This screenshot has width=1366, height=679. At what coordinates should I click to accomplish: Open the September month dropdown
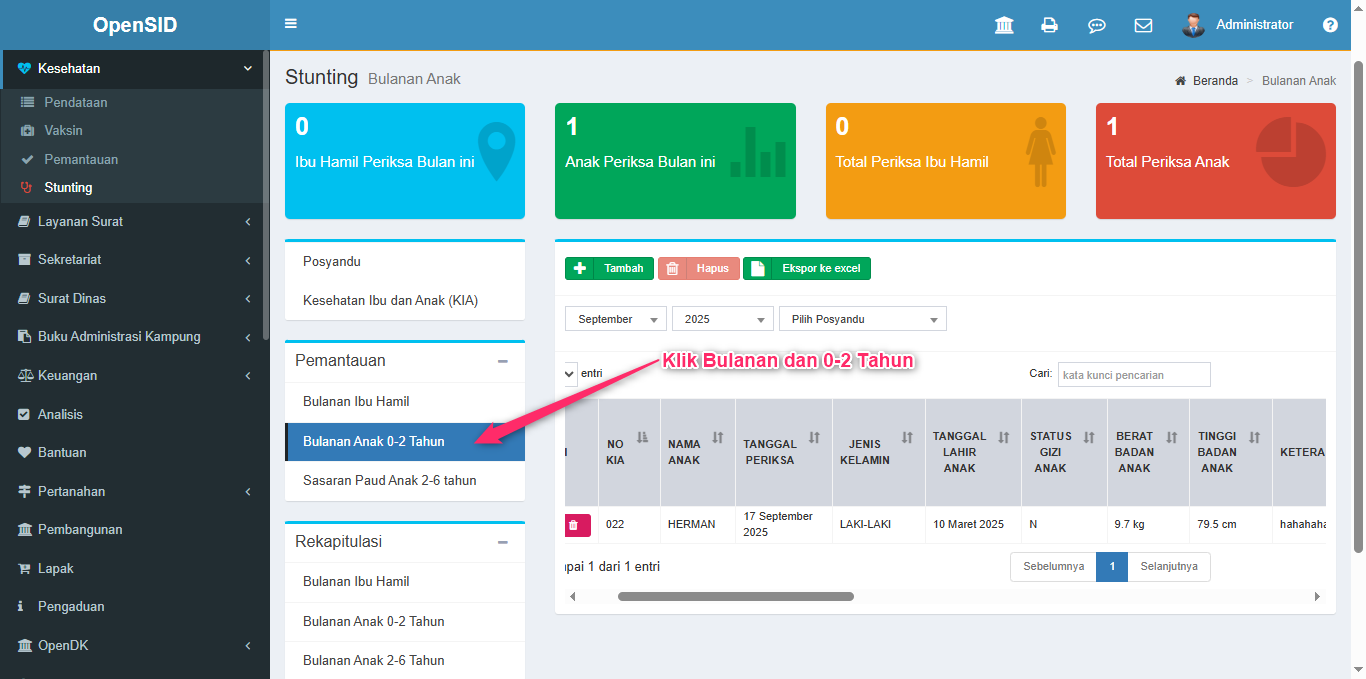click(x=615, y=319)
